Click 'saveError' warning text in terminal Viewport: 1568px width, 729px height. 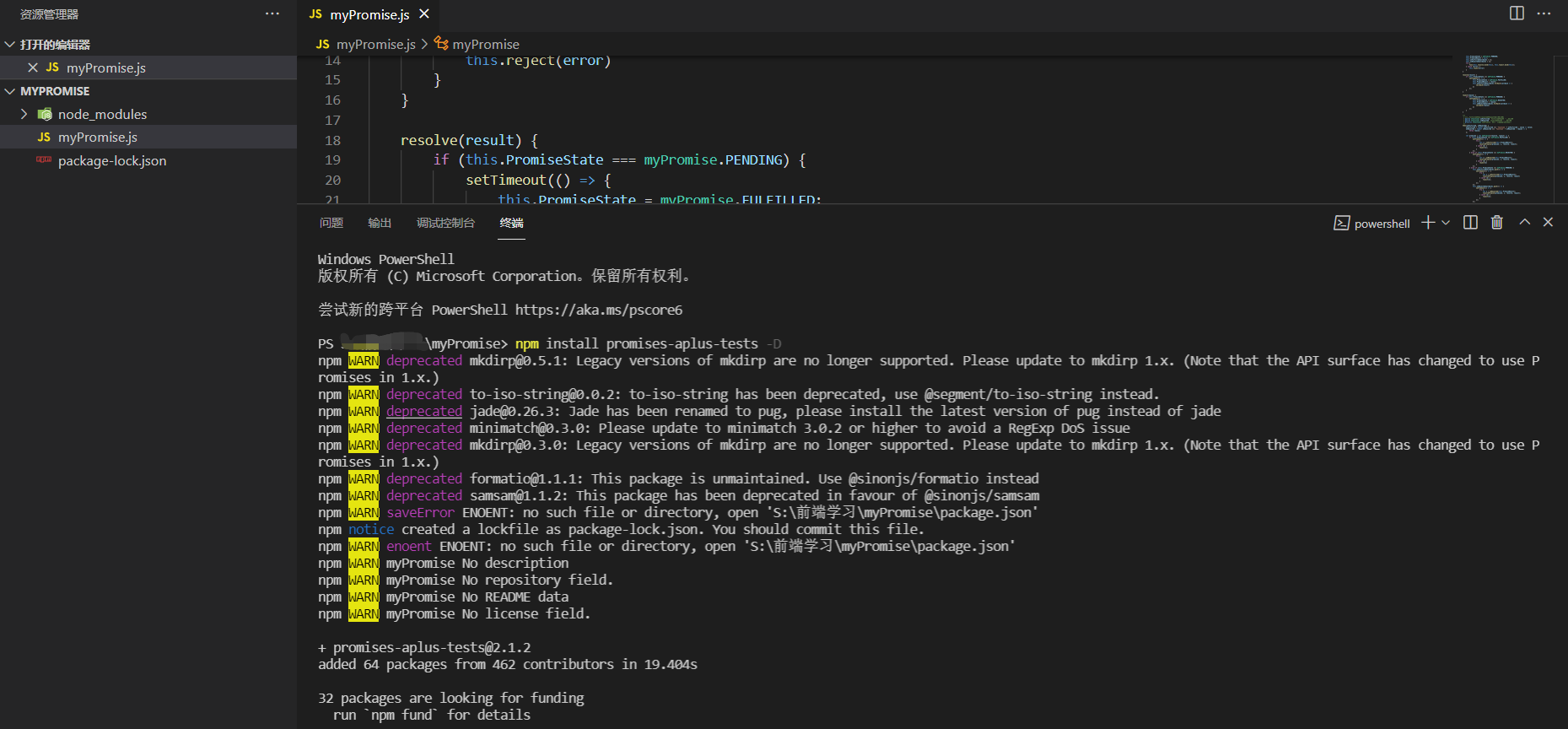coord(420,512)
